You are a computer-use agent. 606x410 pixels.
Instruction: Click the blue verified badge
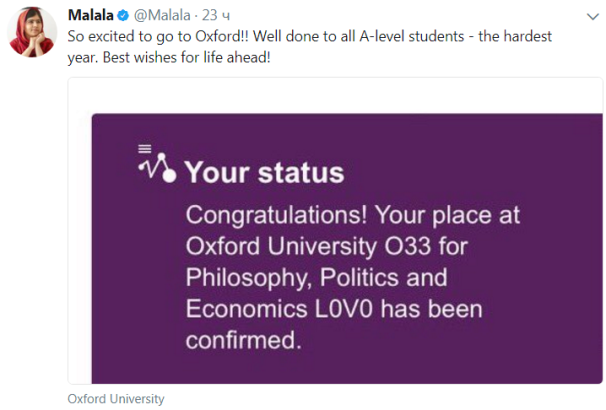[x=121, y=15]
